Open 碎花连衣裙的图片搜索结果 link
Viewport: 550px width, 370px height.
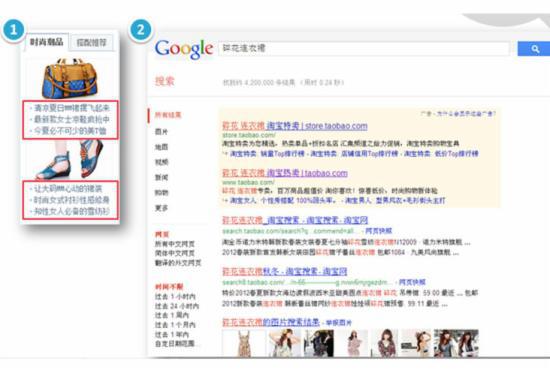[x=271, y=322]
